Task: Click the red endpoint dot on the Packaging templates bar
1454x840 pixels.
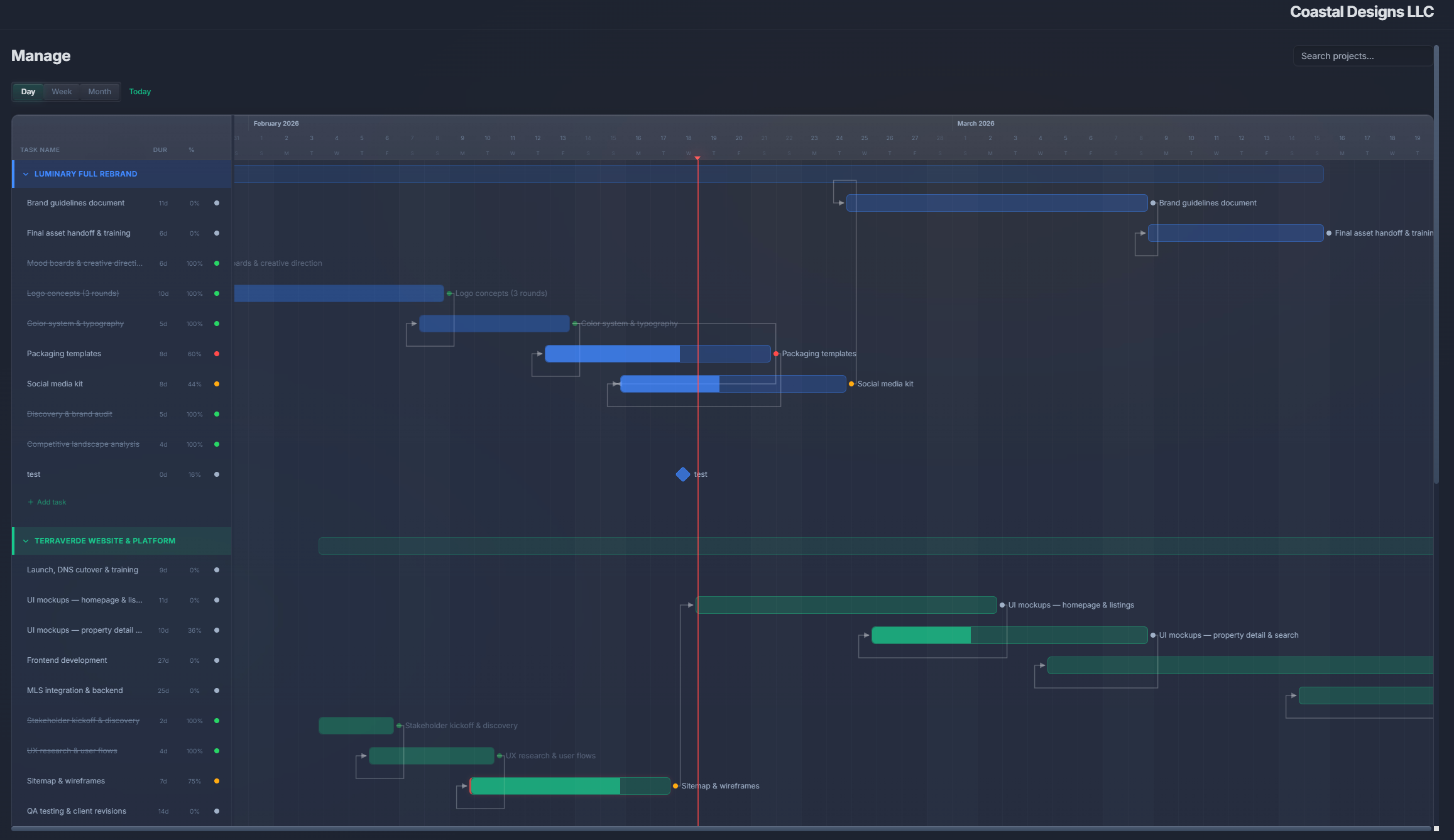Action: [x=777, y=354]
